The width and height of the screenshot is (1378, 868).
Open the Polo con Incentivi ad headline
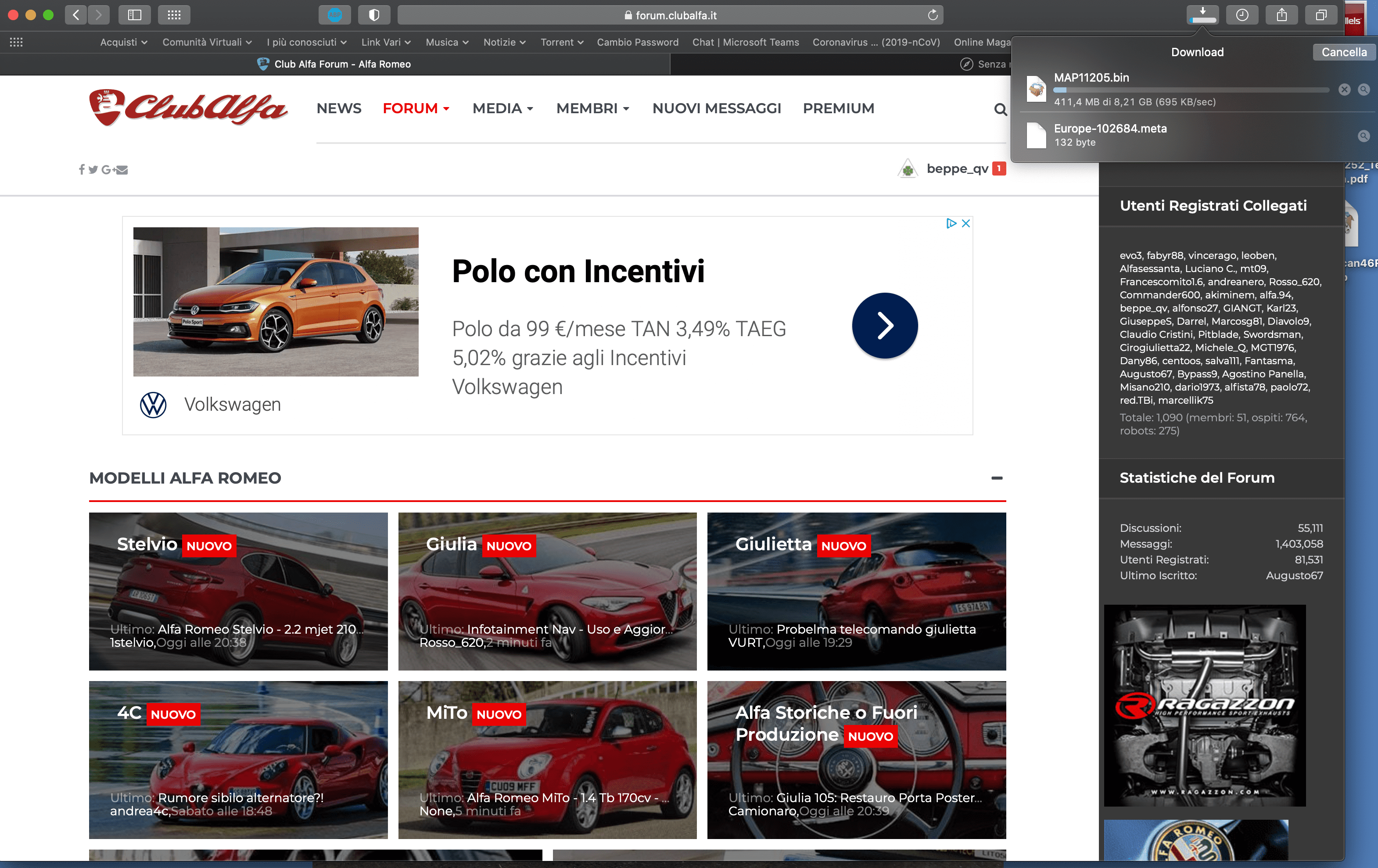pyautogui.click(x=578, y=271)
